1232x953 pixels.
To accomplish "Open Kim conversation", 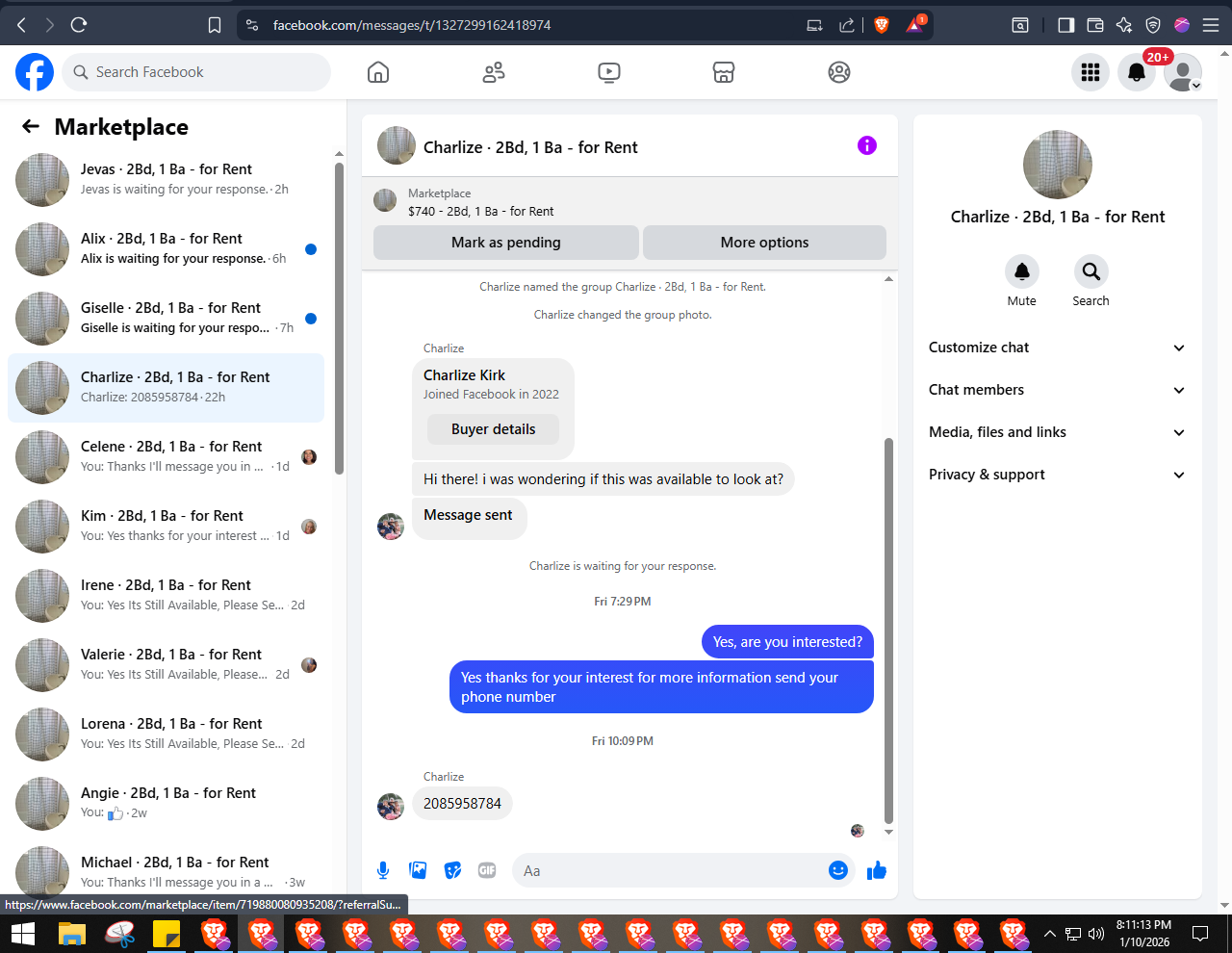I will click(166, 527).
